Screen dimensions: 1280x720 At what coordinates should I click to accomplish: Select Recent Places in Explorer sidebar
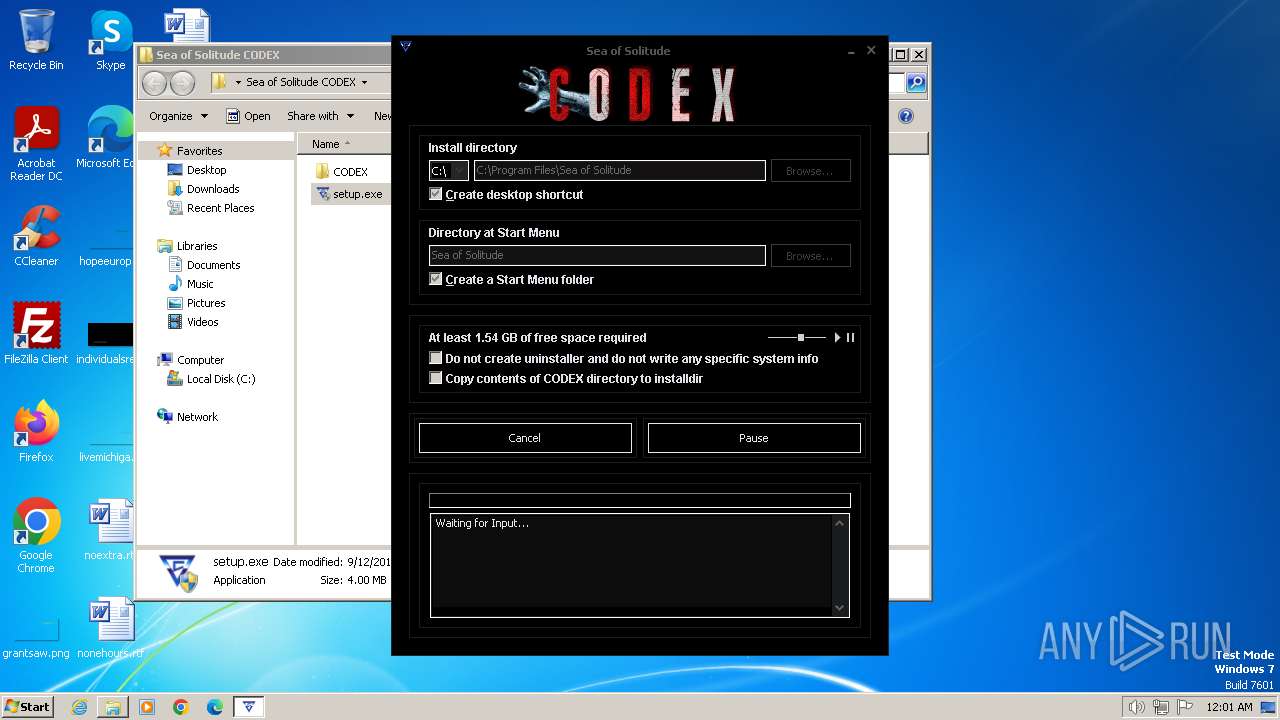click(x=220, y=208)
